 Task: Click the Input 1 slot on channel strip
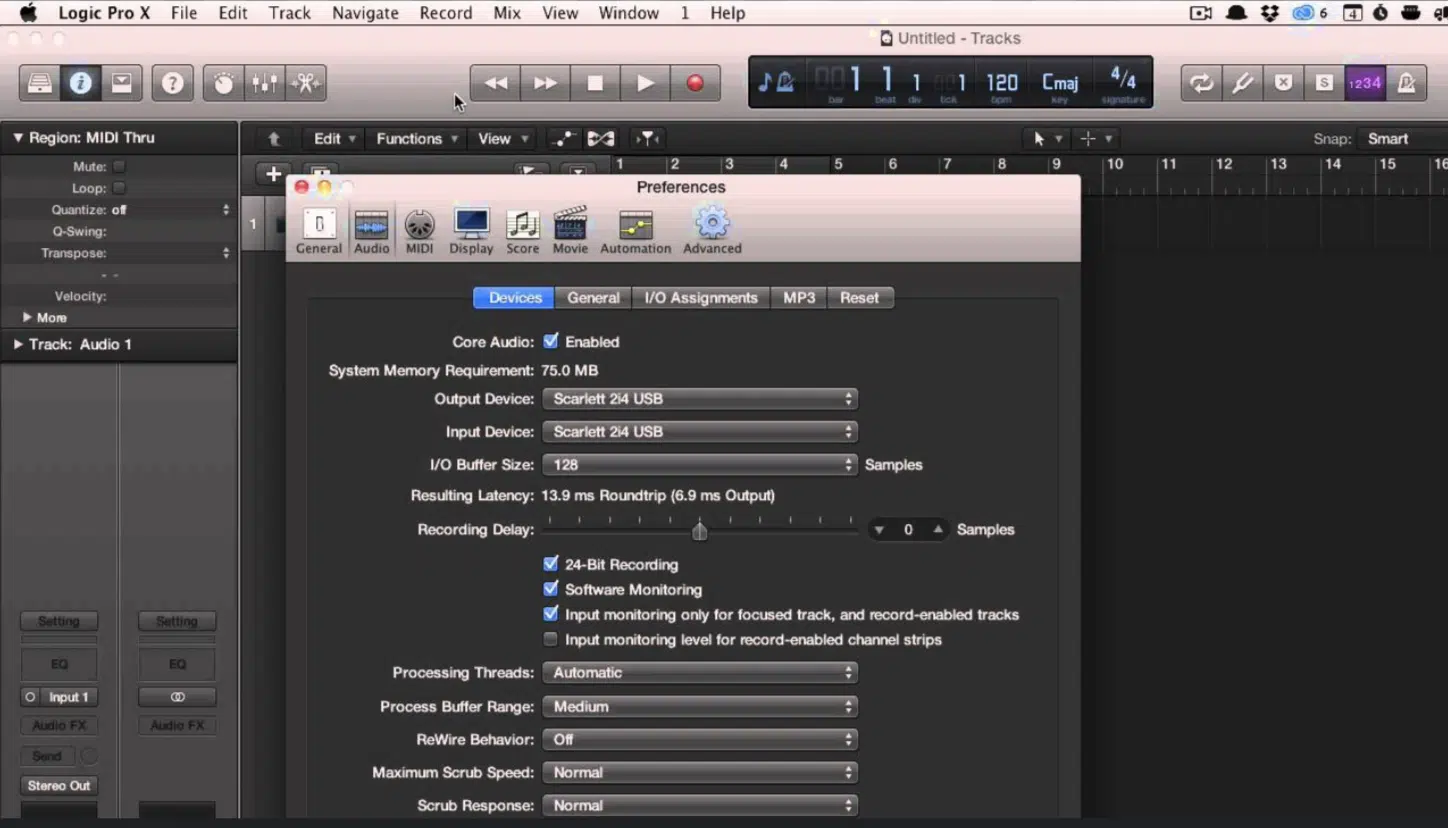point(68,697)
